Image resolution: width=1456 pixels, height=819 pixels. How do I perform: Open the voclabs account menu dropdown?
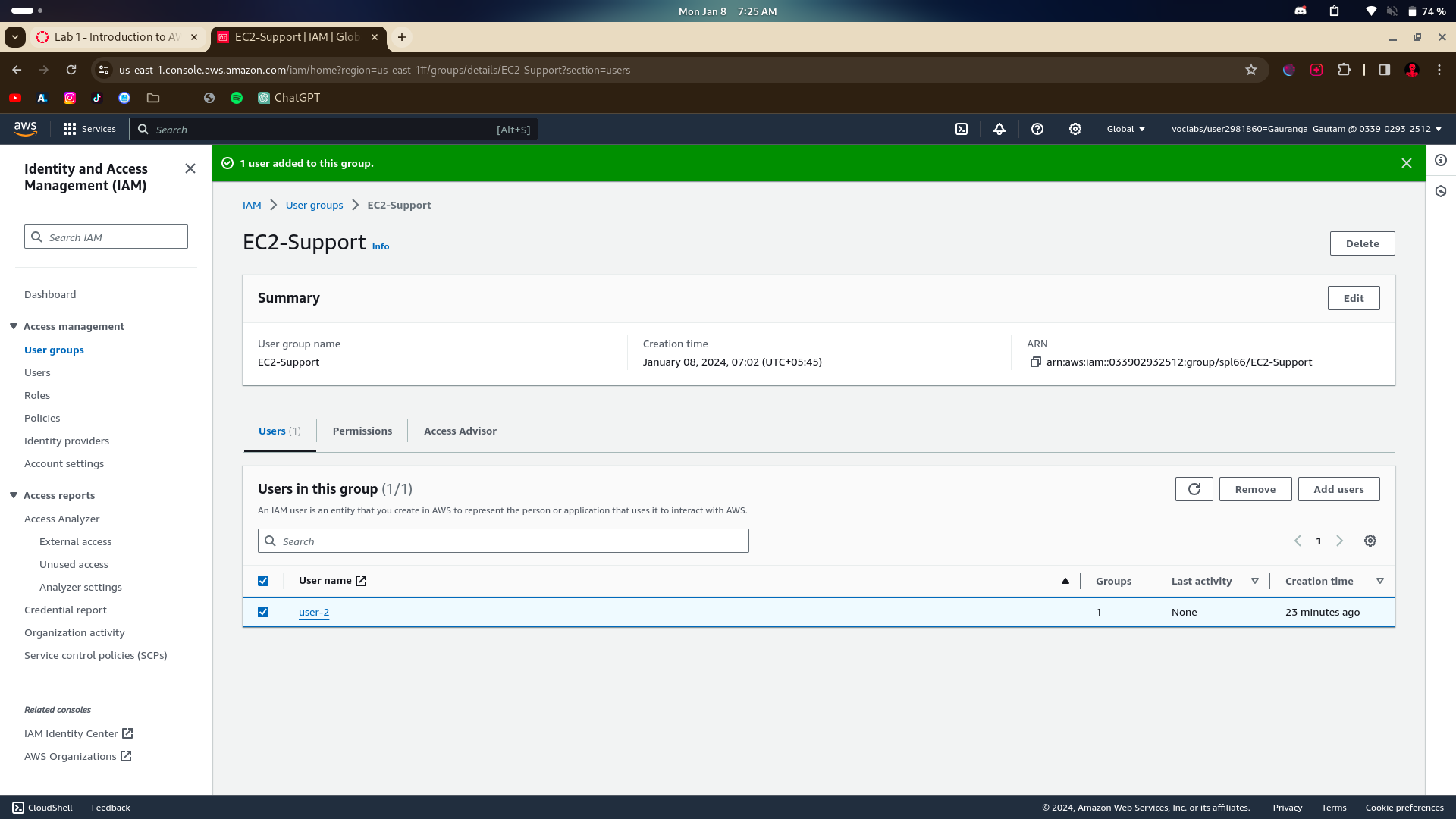[1306, 129]
